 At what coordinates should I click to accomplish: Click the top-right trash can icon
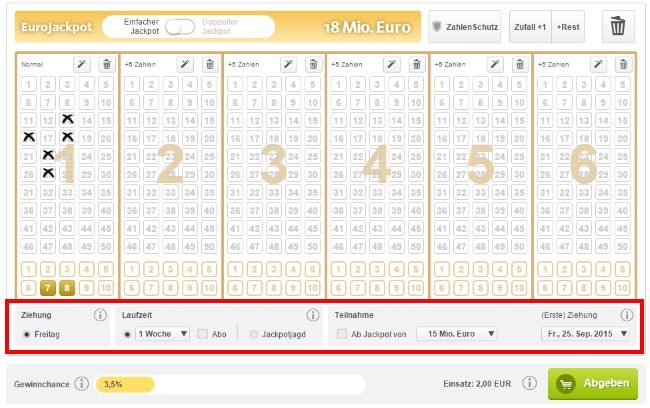[x=618, y=27]
